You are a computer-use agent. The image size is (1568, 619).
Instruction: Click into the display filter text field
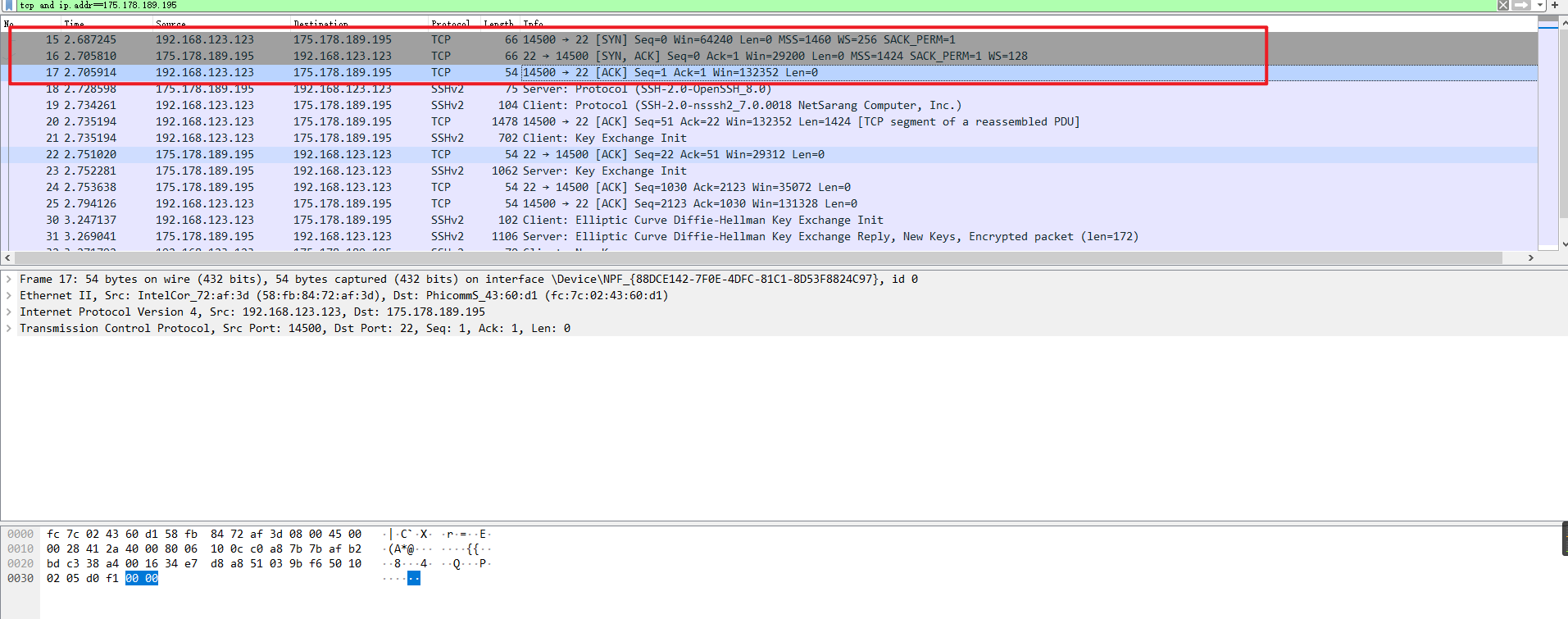[754, 5]
